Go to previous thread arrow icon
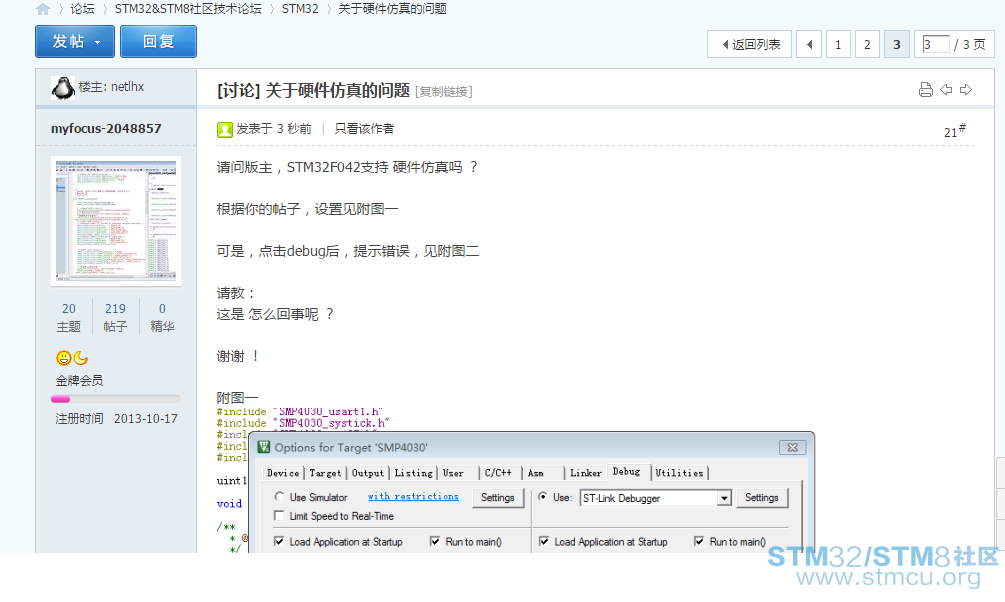 (946, 90)
